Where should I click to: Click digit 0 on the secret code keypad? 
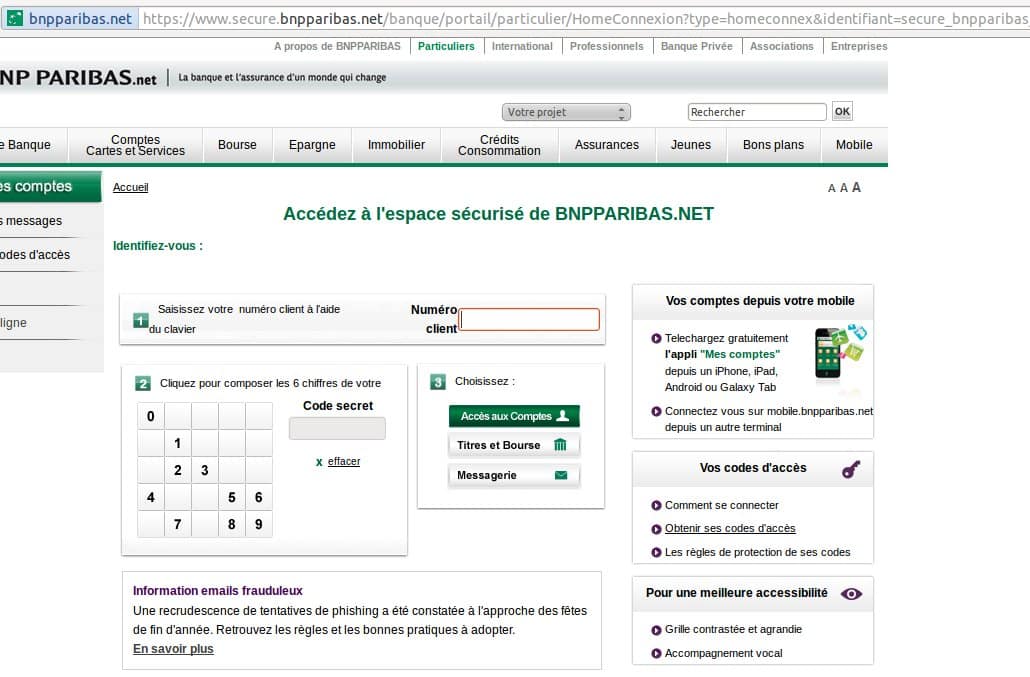pyautogui.click(x=150, y=416)
